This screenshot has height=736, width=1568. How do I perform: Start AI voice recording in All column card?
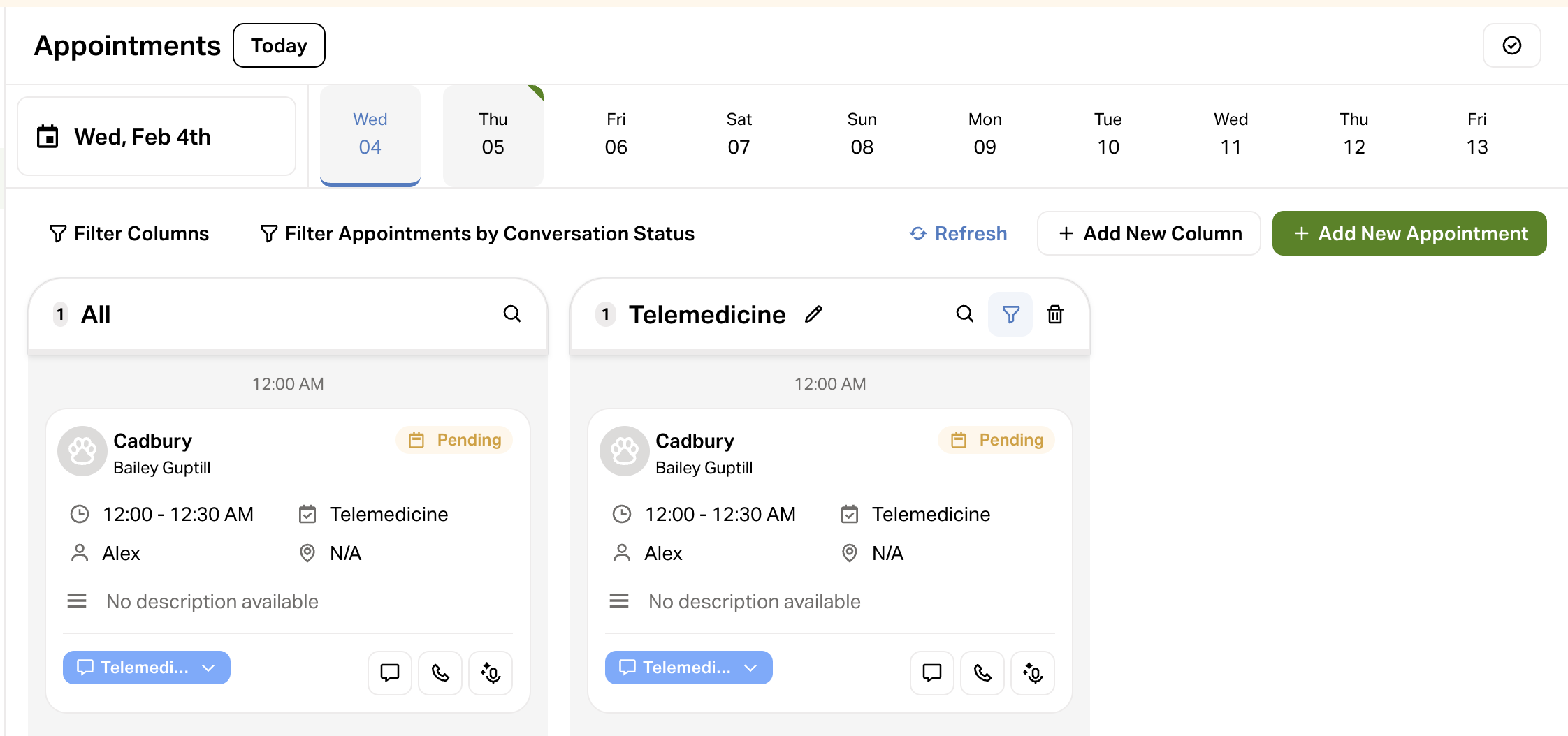[491, 672]
